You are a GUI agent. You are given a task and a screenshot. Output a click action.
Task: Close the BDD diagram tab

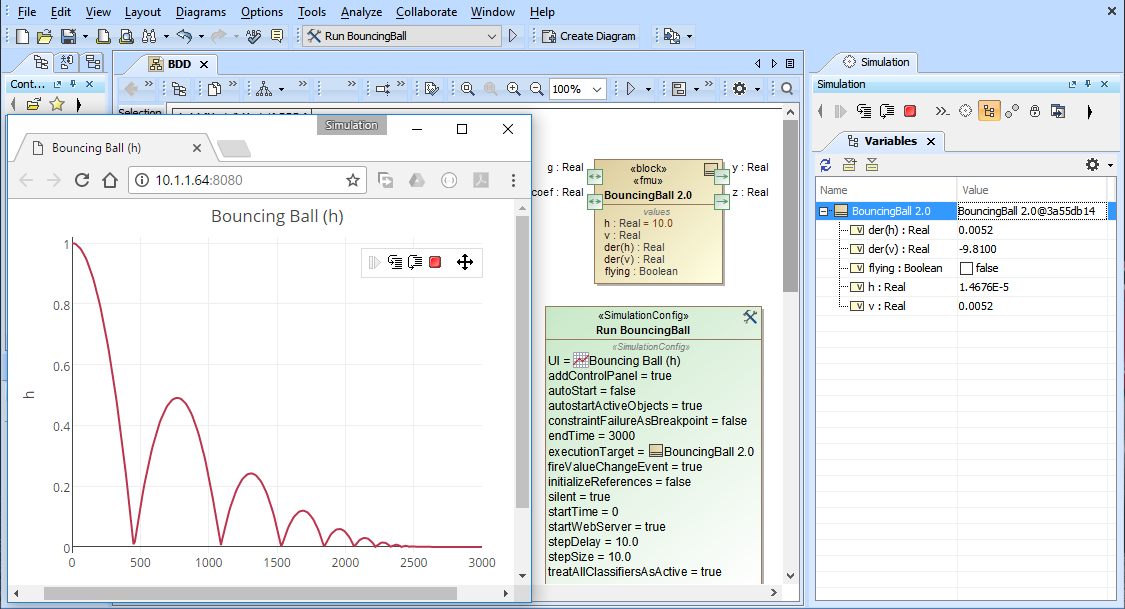coord(204,65)
